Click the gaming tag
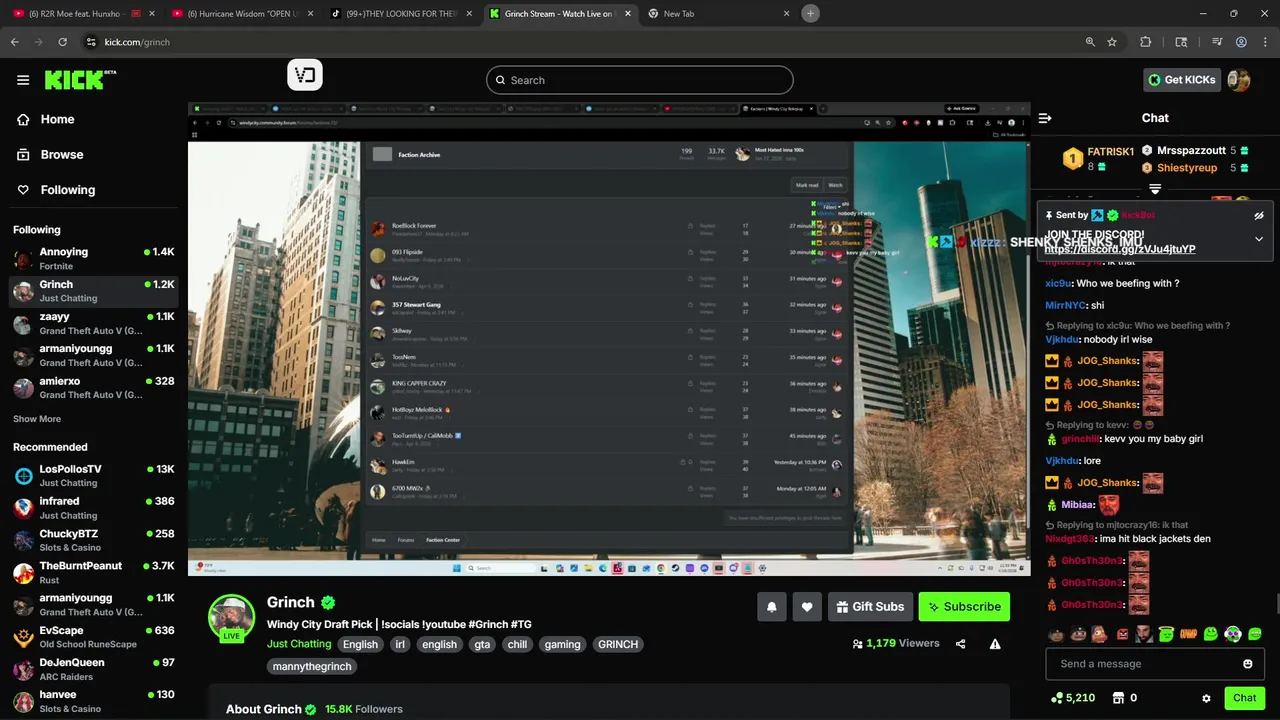1280x720 pixels. click(562, 644)
